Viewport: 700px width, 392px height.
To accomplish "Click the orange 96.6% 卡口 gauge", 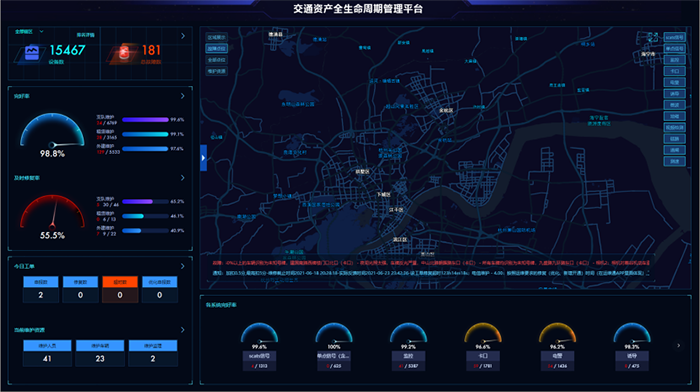I will click(483, 333).
